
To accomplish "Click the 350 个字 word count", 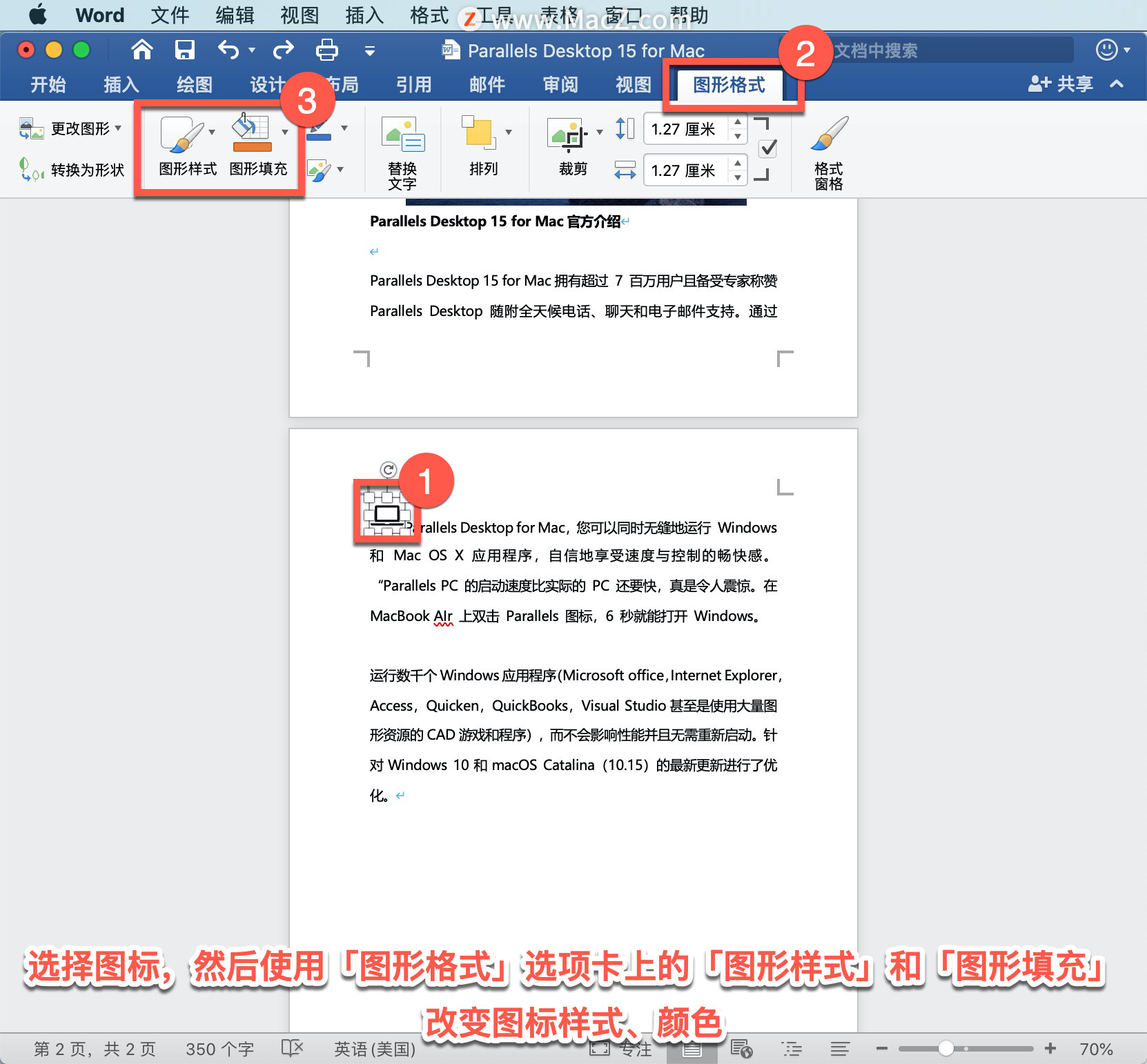I will (x=219, y=1049).
